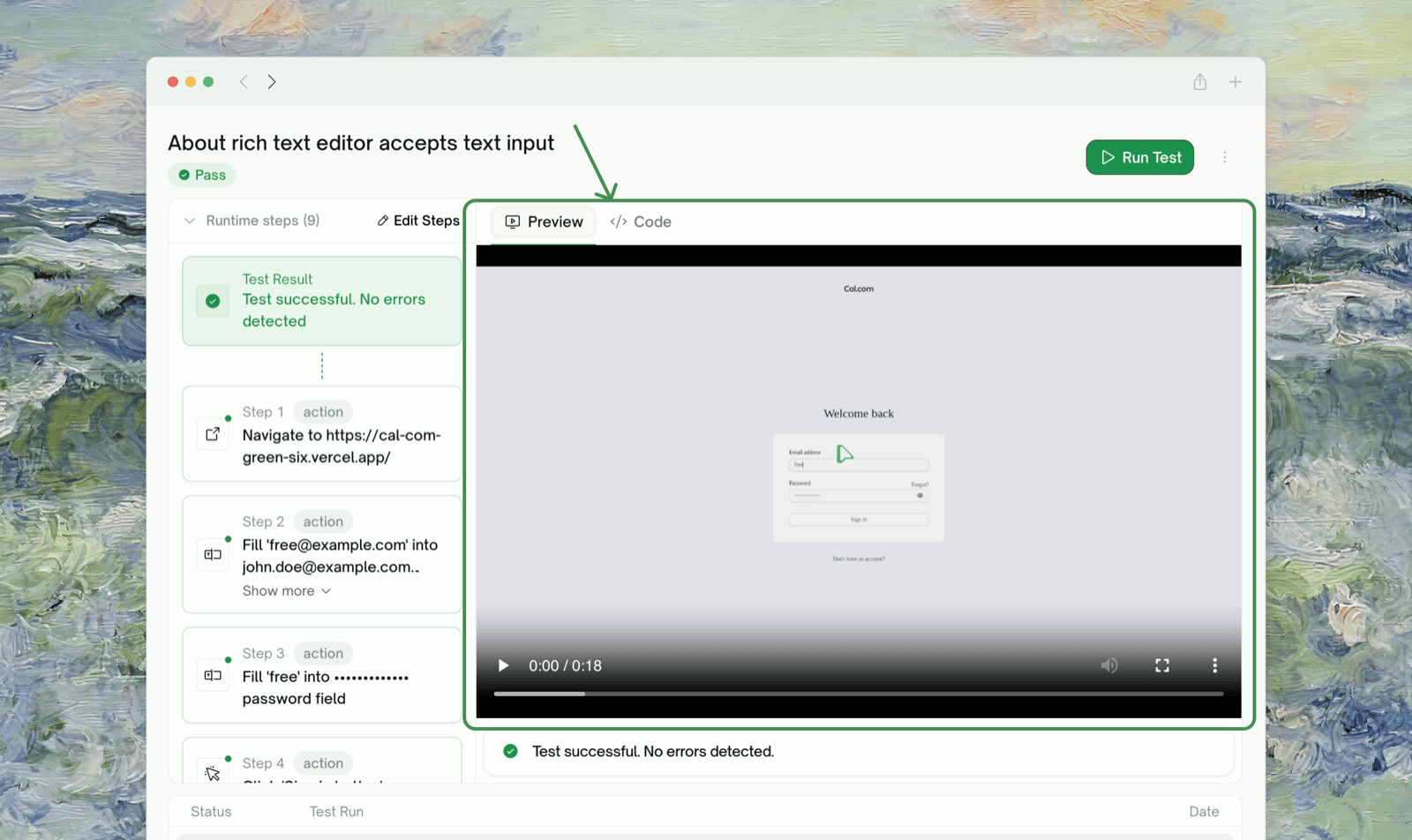Image resolution: width=1412 pixels, height=840 pixels.
Task: Click the Date column header
Action: tap(1204, 812)
